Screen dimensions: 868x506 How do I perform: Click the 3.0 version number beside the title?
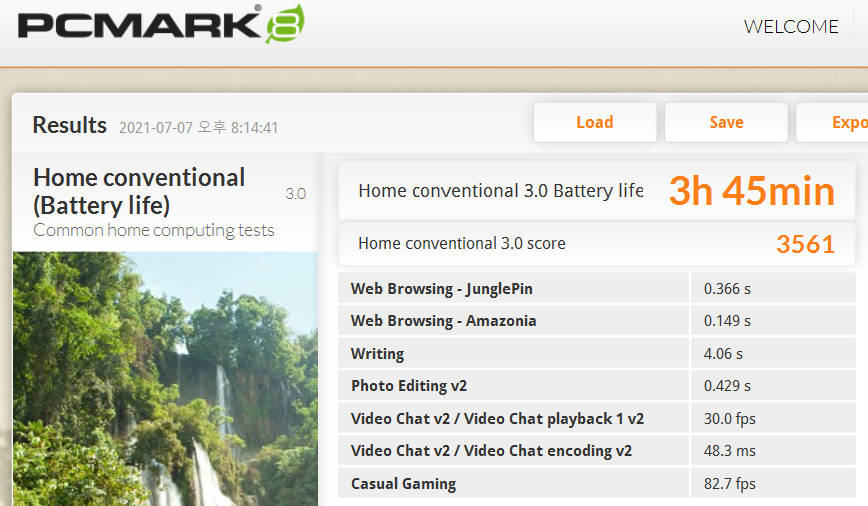click(x=296, y=194)
